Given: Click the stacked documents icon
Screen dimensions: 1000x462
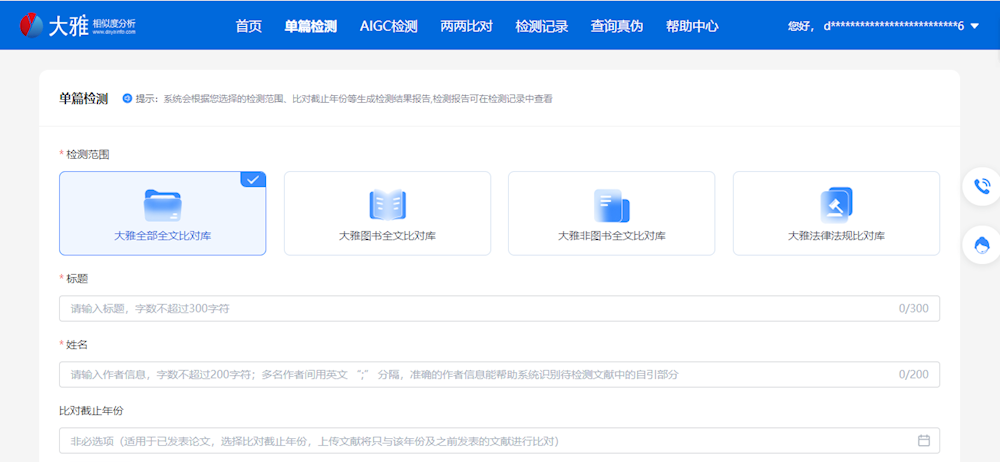Looking at the screenshot, I should [x=612, y=205].
